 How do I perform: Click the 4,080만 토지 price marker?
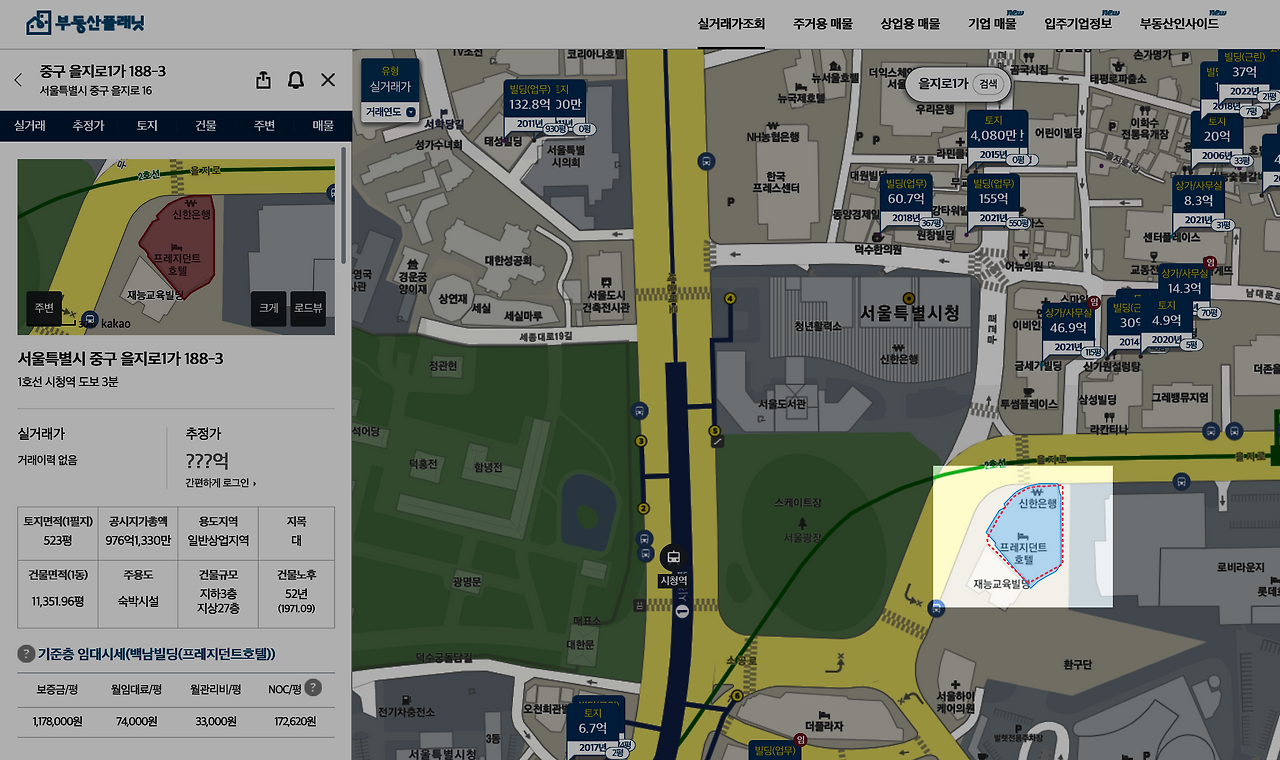(997, 136)
